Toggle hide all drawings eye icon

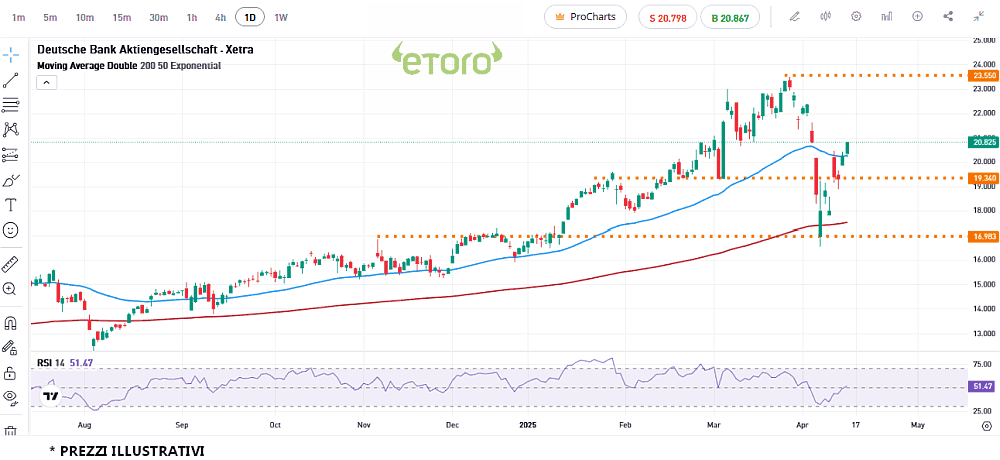click(10, 397)
